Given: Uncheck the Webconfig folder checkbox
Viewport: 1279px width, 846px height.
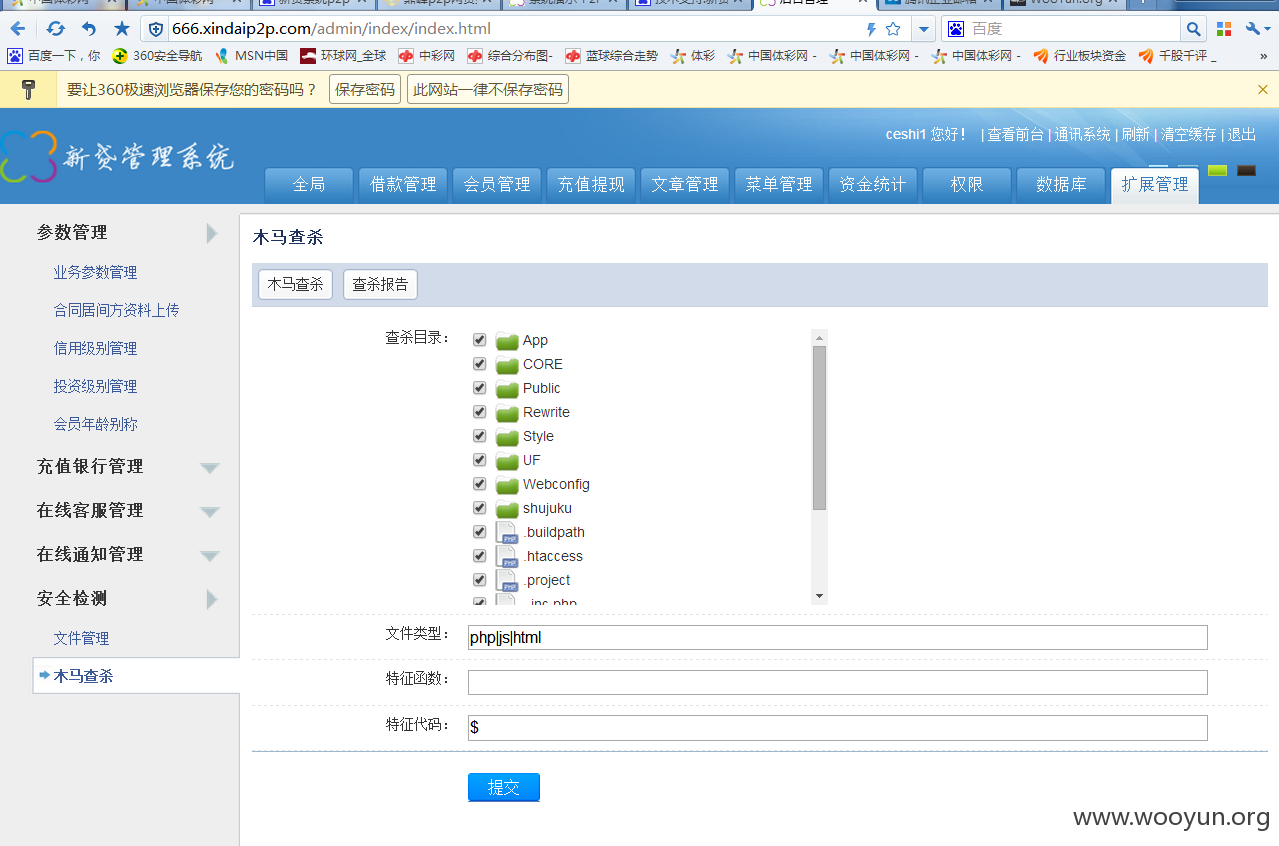Looking at the screenshot, I should click(479, 484).
